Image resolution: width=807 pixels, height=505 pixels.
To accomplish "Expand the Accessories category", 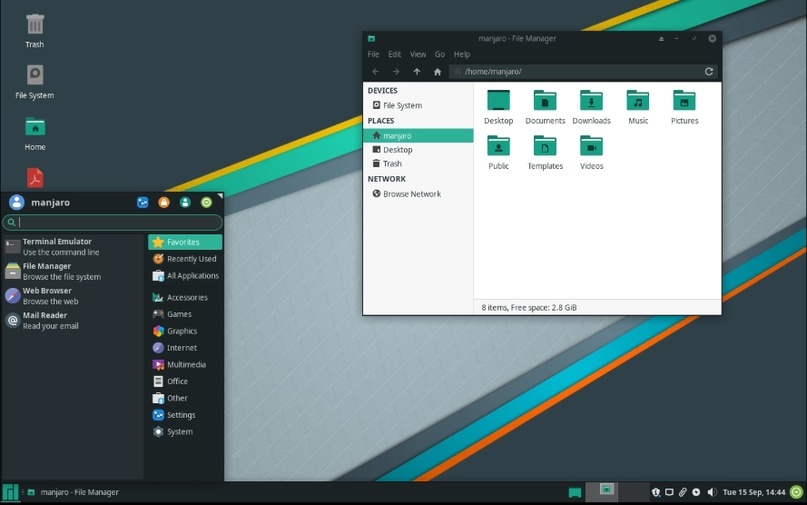I will coord(186,298).
